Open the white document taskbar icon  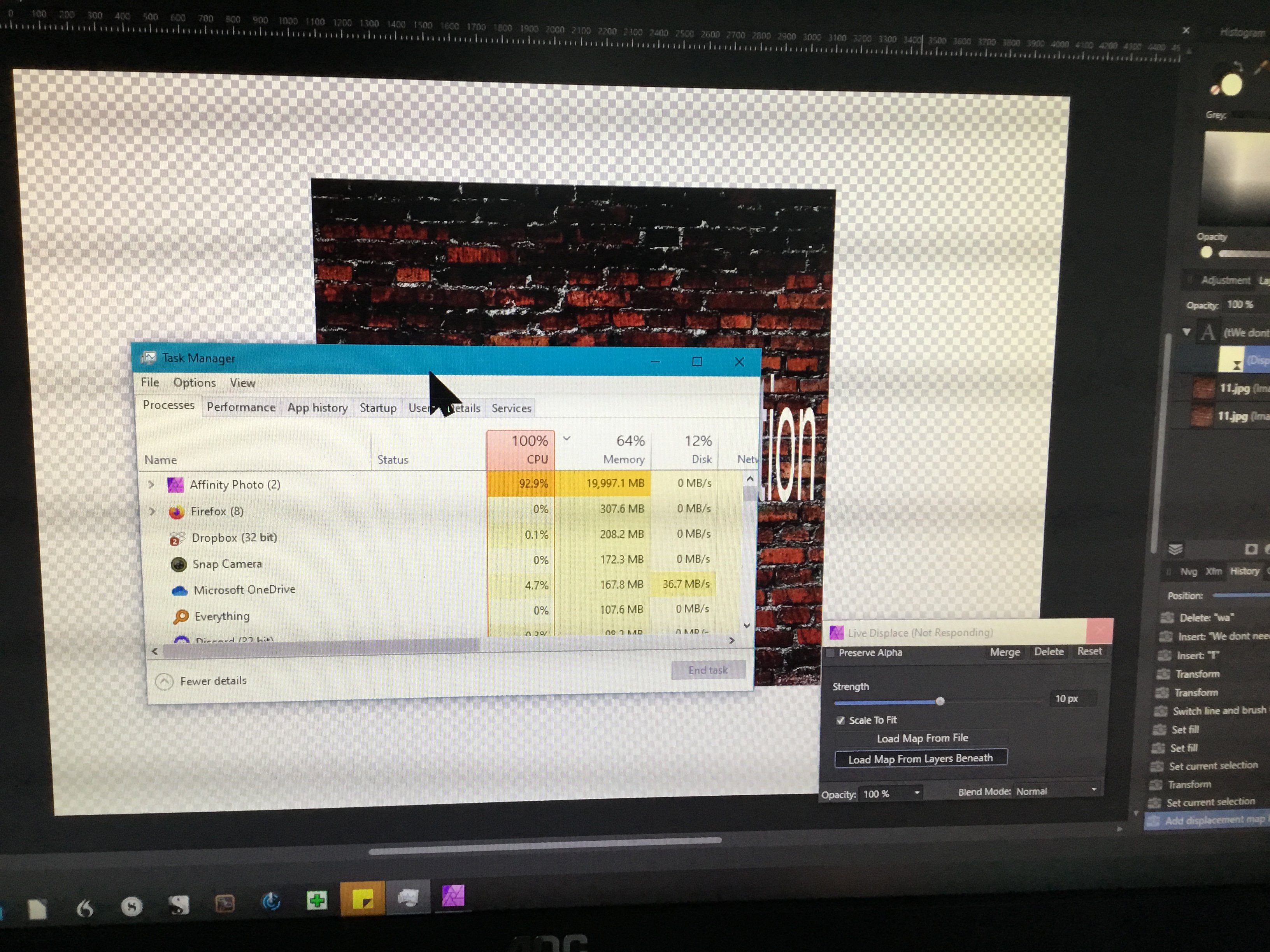click(38, 909)
